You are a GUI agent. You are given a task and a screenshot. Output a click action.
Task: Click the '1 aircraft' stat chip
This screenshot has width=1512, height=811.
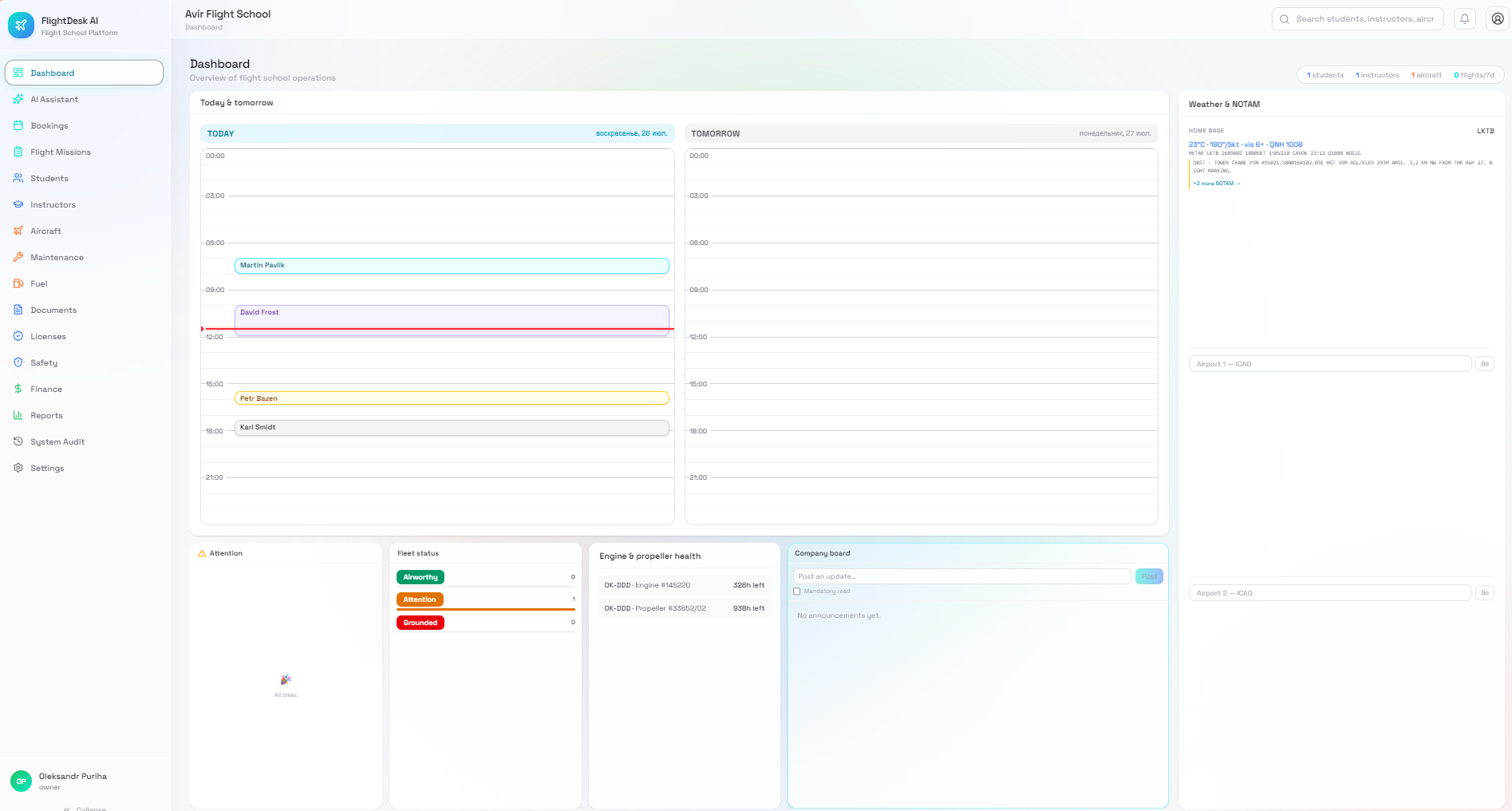(x=1427, y=75)
